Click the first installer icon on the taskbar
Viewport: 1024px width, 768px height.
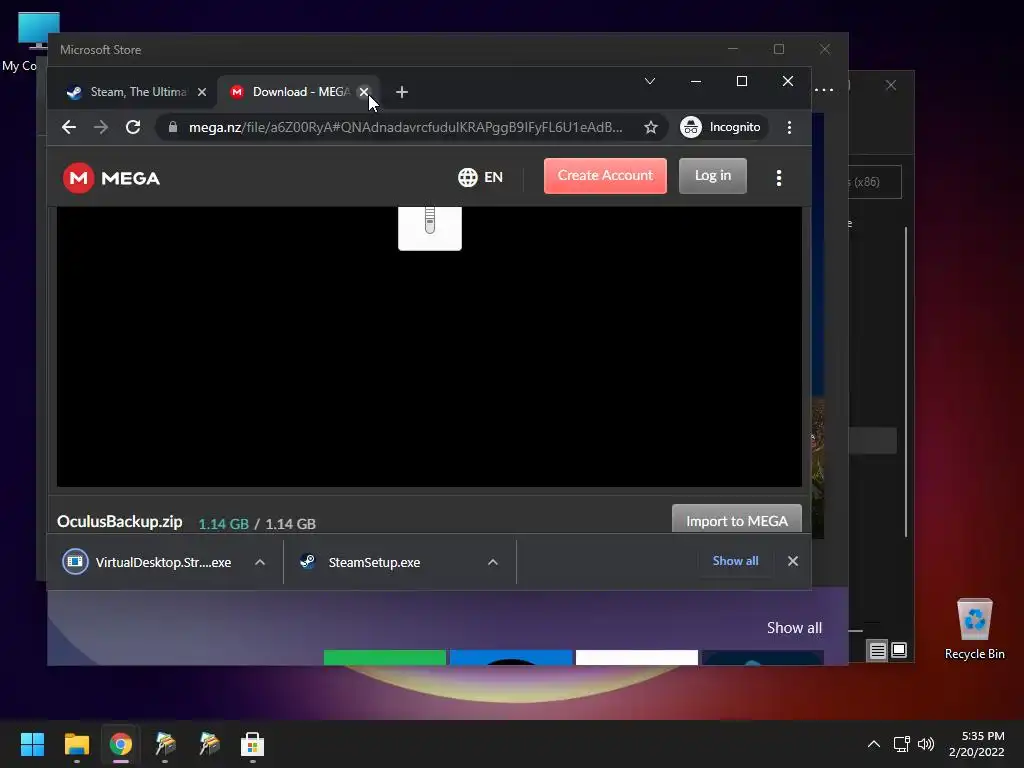pyautogui.click(x=165, y=744)
